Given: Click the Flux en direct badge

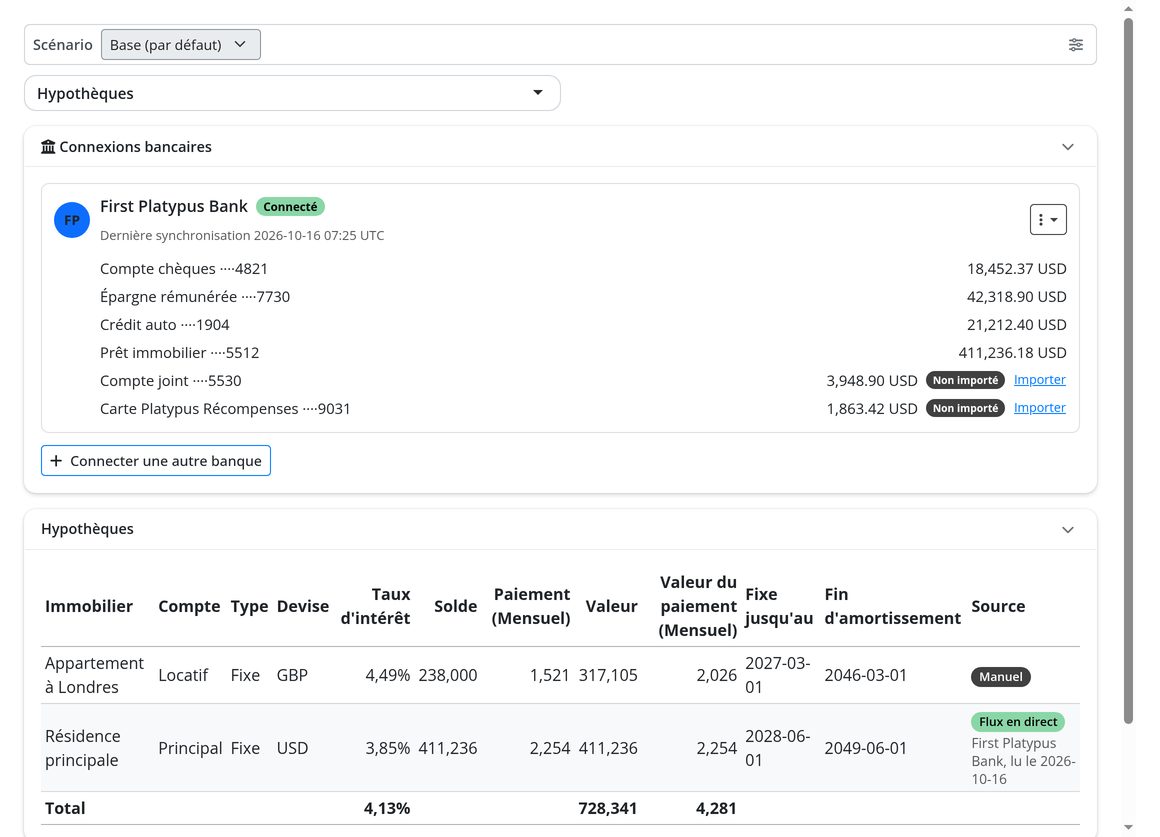Looking at the screenshot, I should tap(1018, 722).
